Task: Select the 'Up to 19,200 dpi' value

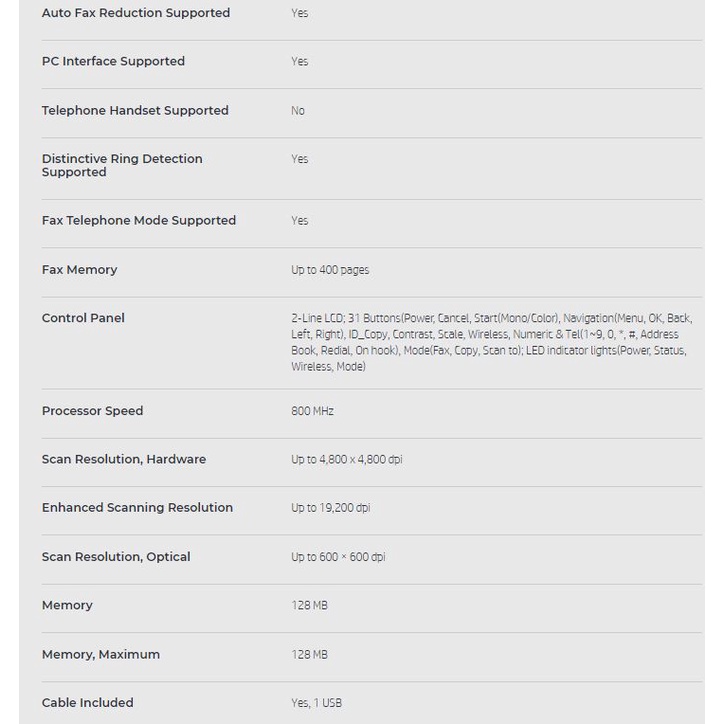Action: coord(330,508)
